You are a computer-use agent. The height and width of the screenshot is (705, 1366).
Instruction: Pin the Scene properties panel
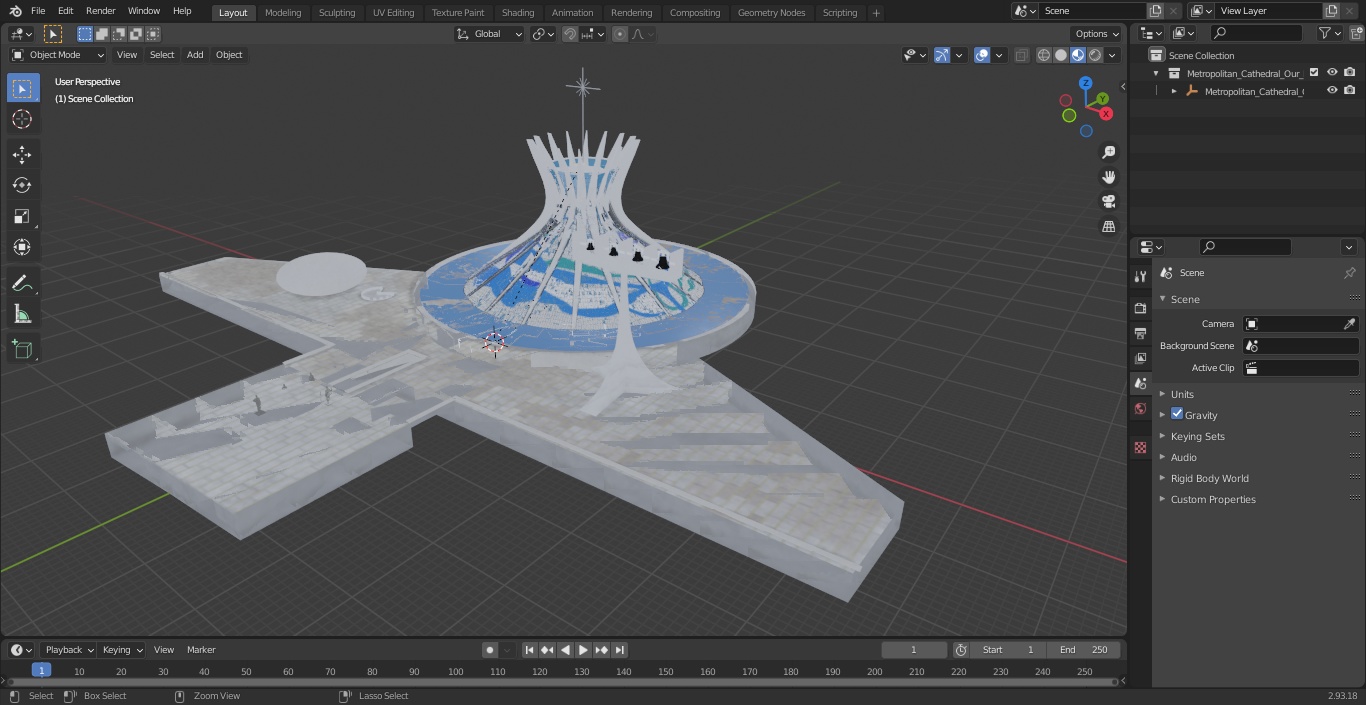pos(1349,272)
